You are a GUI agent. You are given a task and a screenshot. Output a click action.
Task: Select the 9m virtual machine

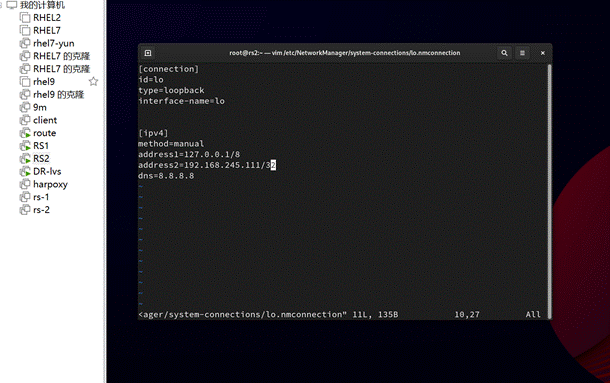point(40,107)
